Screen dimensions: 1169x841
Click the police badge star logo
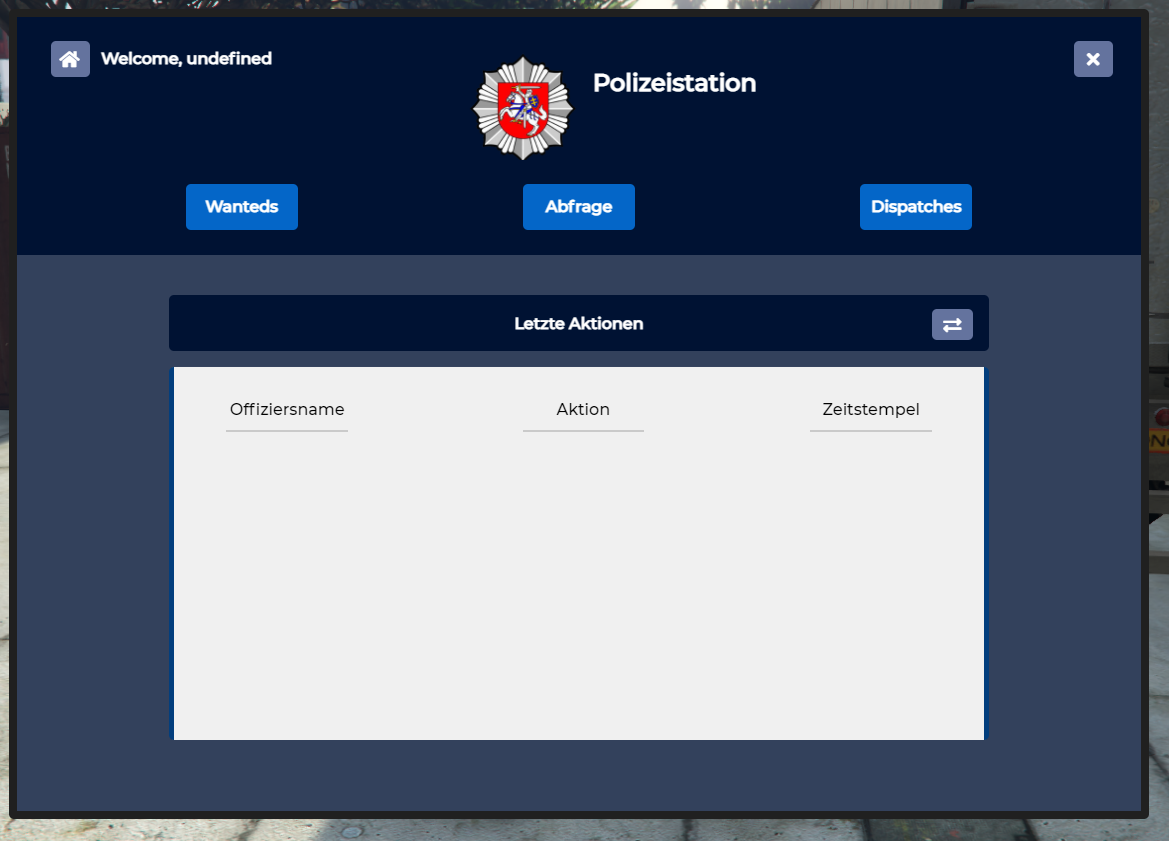(522, 108)
